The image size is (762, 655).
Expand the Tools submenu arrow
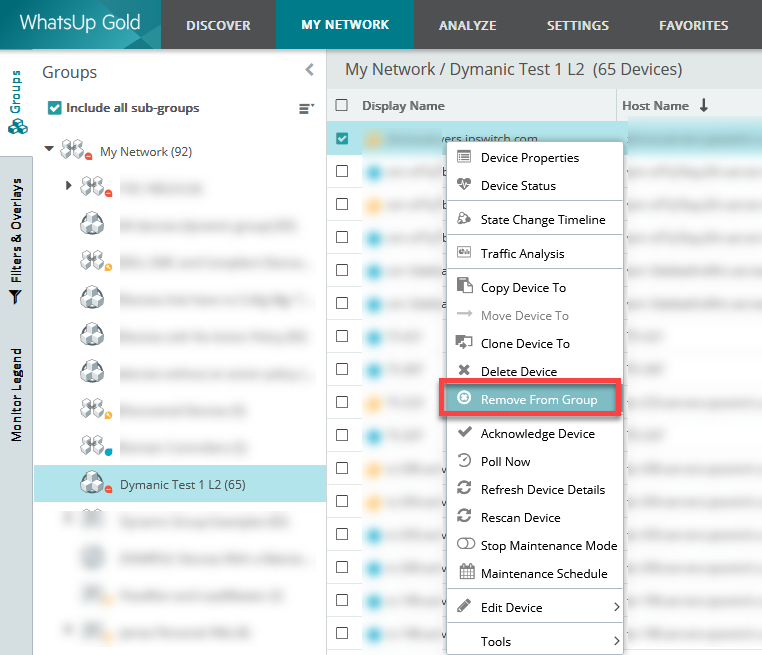pyautogui.click(x=617, y=641)
